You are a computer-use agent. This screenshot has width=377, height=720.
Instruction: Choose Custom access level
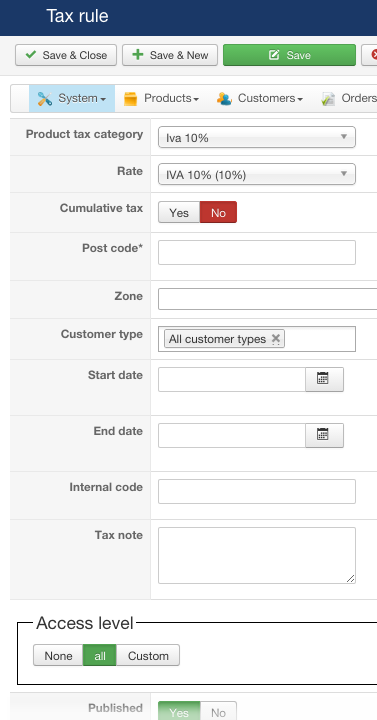pyautogui.click(x=148, y=656)
